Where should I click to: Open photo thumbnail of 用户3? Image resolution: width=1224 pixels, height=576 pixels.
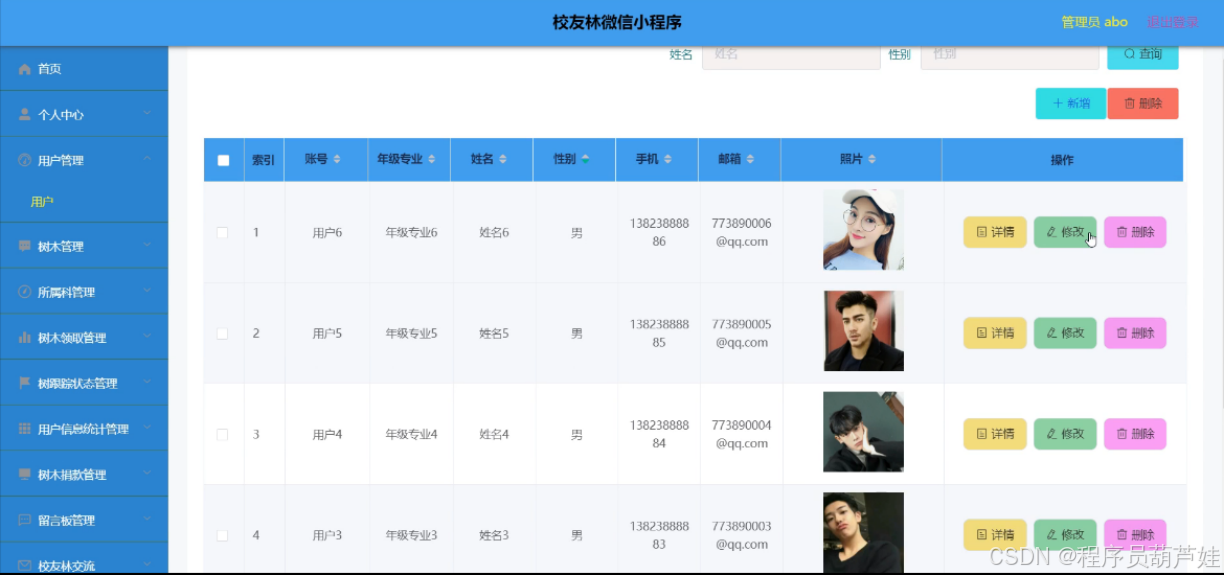(863, 533)
